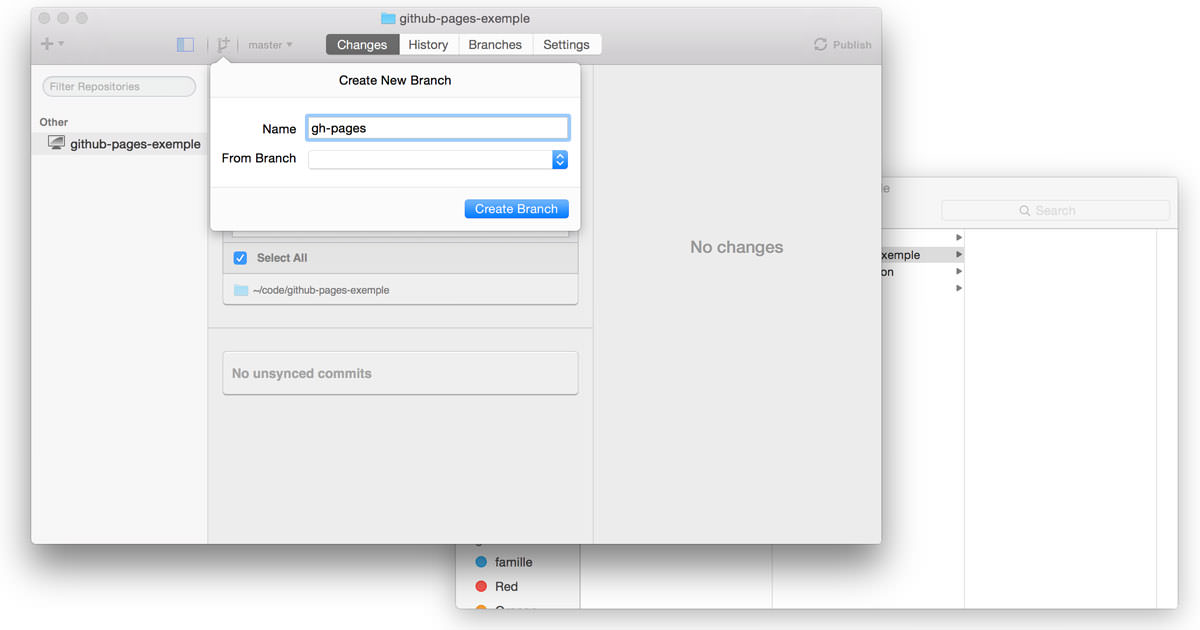Select github-pages-exemple in repository list

(x=120, y=144)
